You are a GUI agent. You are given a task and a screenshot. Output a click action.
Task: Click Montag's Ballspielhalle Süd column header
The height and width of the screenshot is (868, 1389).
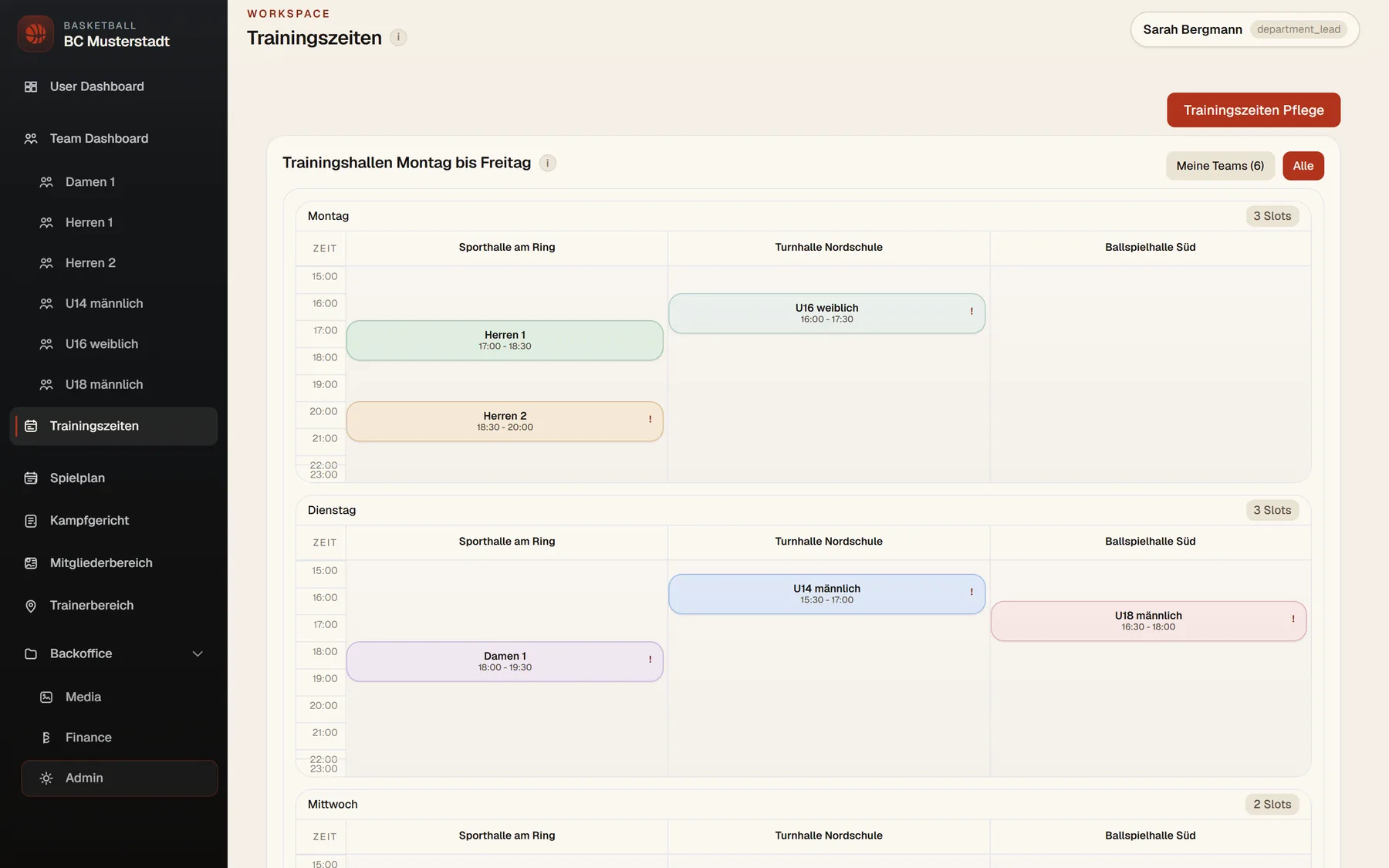tap(1150, 248)
